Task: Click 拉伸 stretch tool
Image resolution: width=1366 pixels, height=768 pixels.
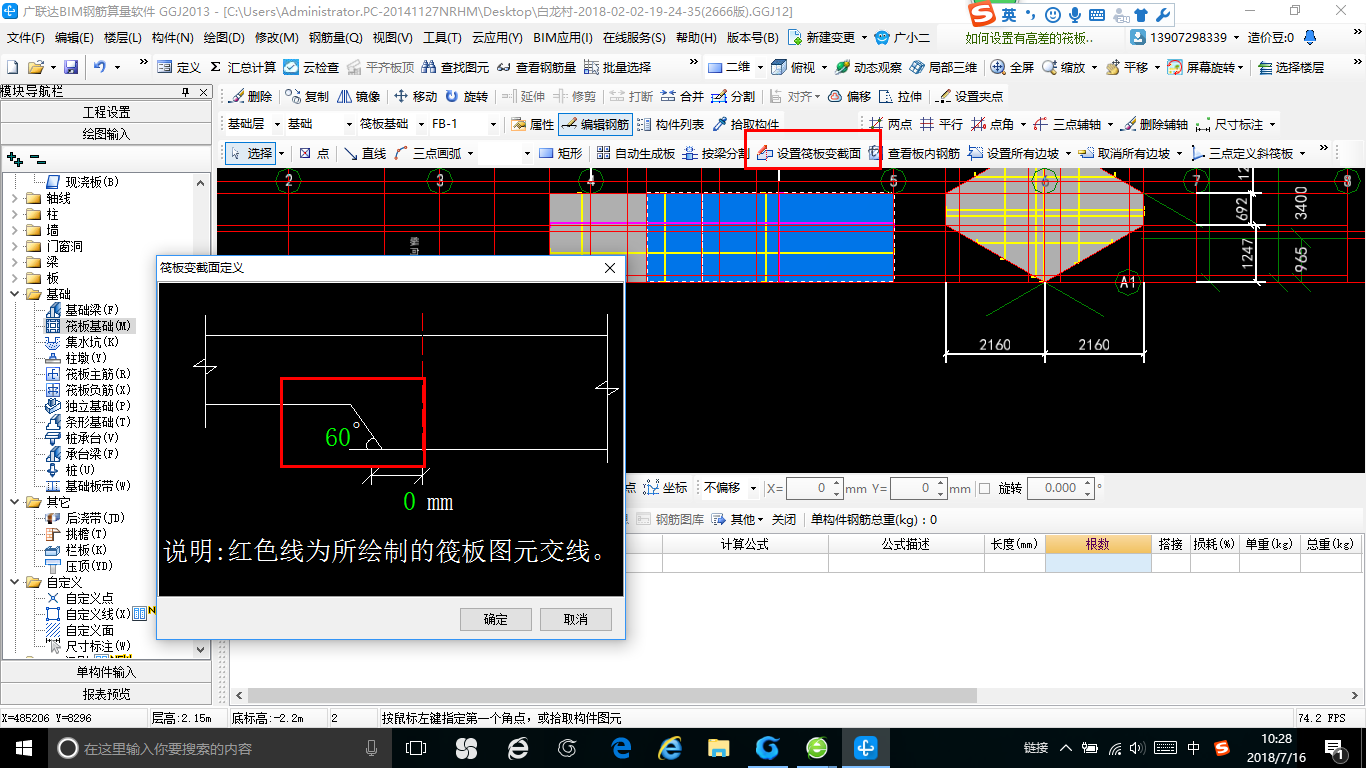Action: point(900,97)
